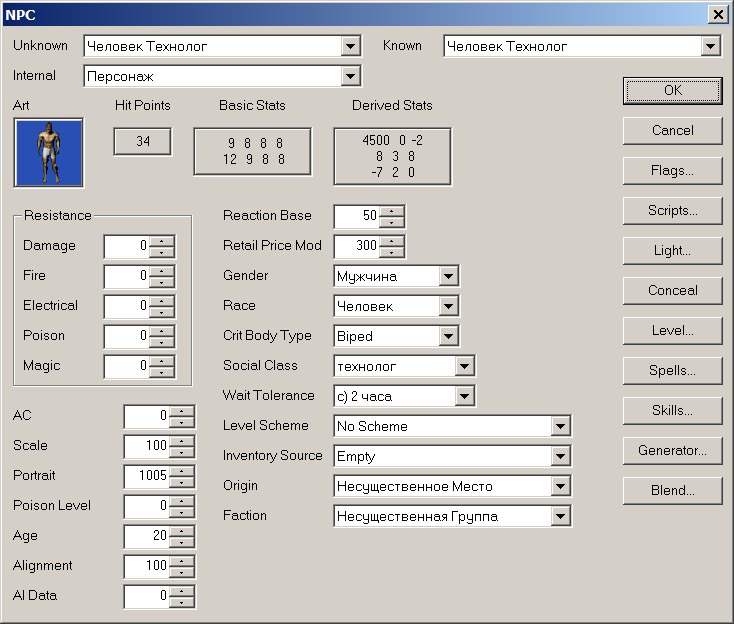Increase the Fire resistance value

coord(162,271)
